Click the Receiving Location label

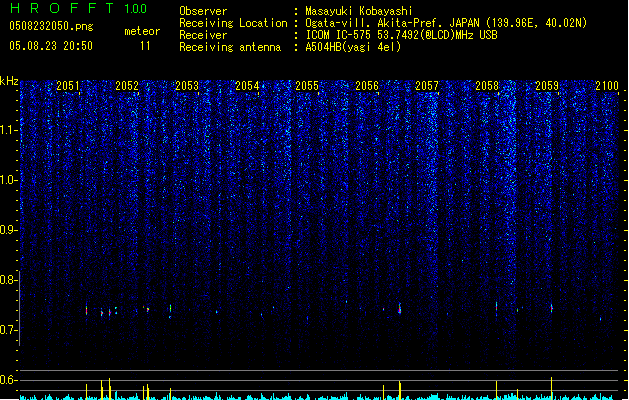tap(233, 23)
